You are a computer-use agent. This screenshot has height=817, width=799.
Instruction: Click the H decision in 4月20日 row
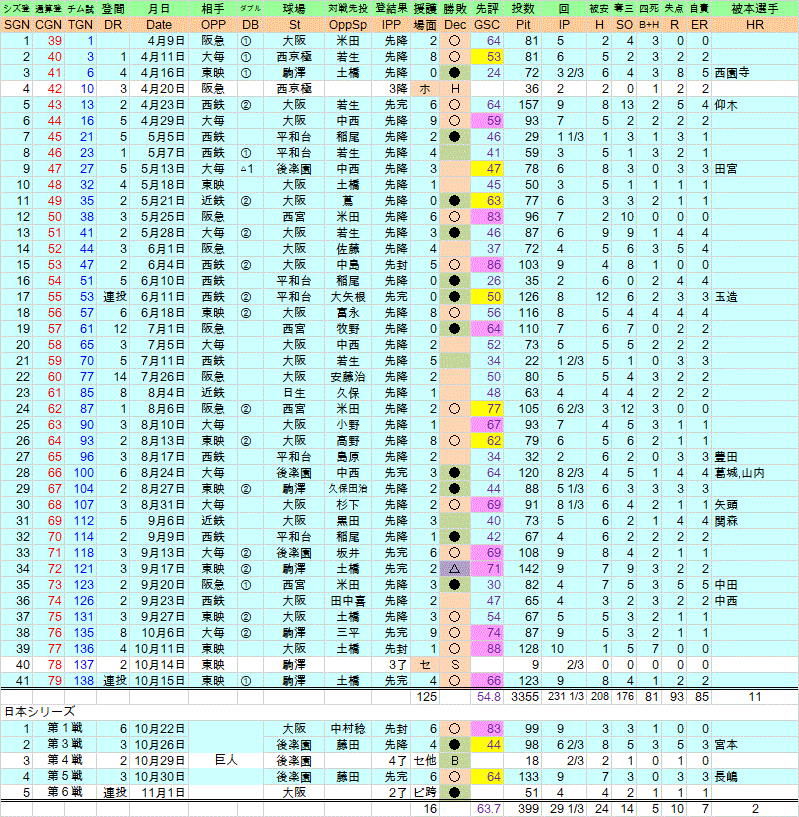(455, 89)
